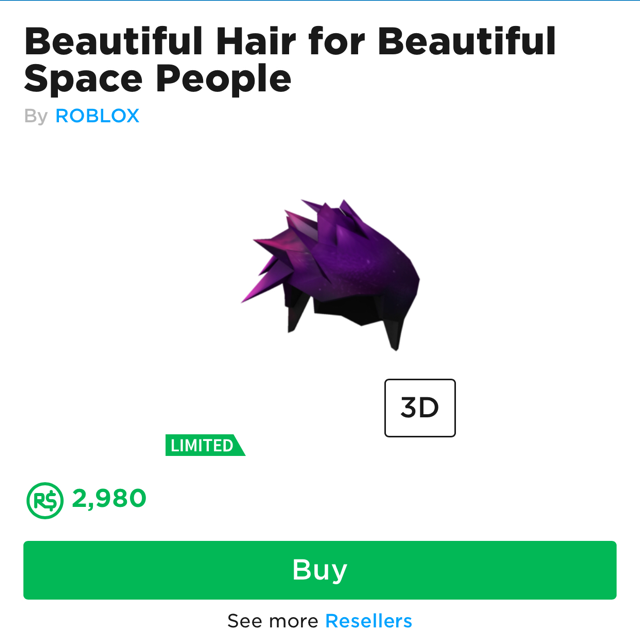The image size is (640, 640).
Task: Click the green Robux currency icon
Action: (x=45, y=500)
